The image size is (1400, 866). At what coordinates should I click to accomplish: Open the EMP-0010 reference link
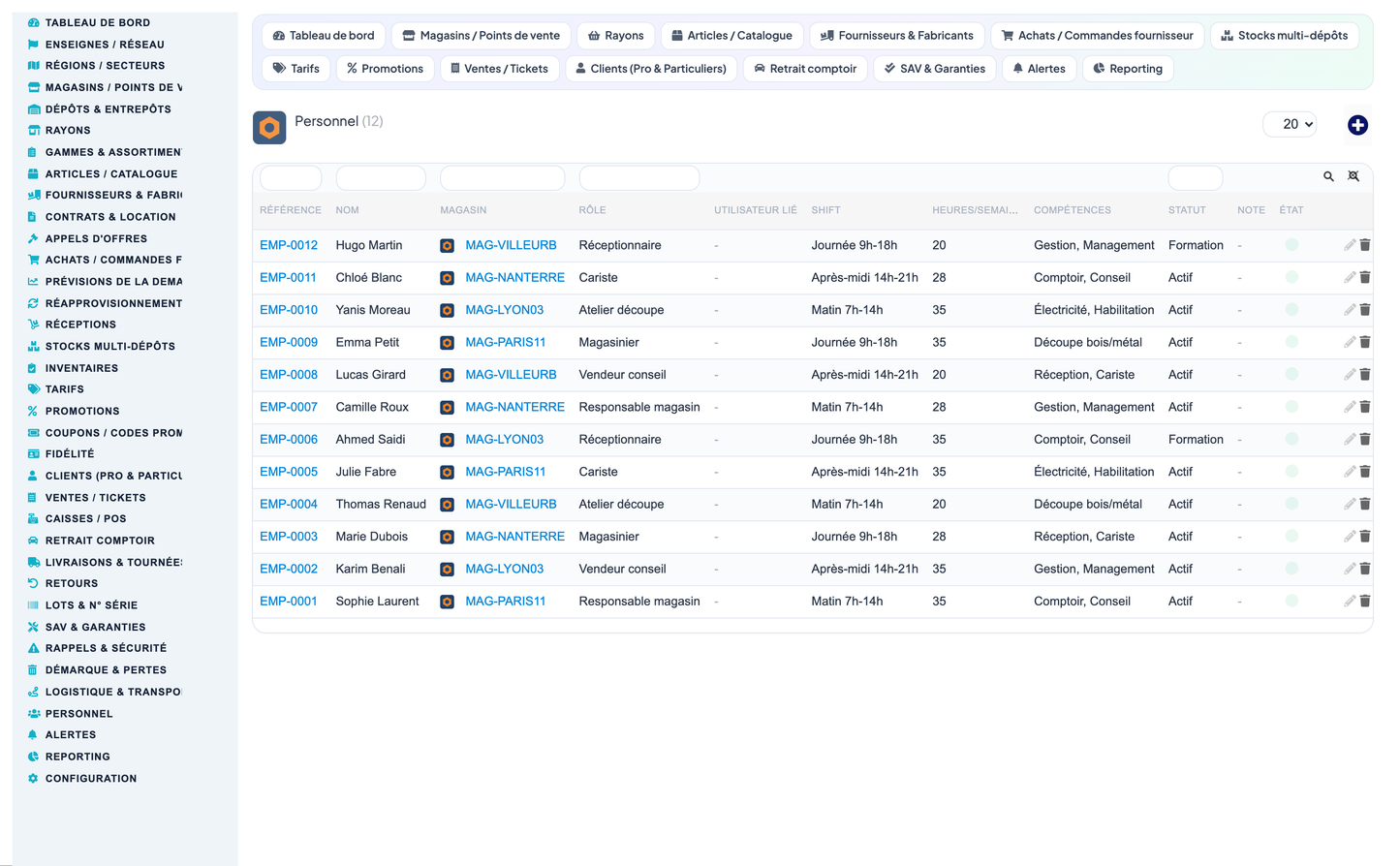[289, 310]
